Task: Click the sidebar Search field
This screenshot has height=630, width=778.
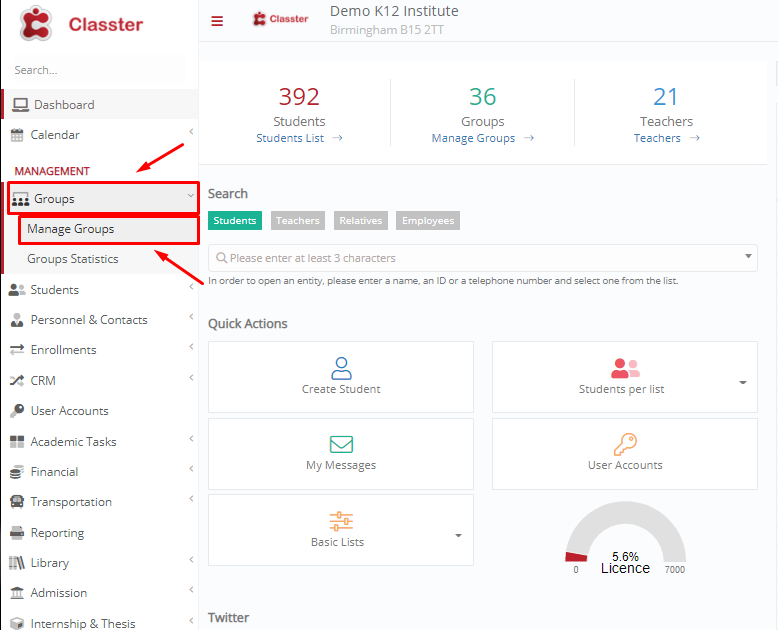Action: click(x=99, y=70)
